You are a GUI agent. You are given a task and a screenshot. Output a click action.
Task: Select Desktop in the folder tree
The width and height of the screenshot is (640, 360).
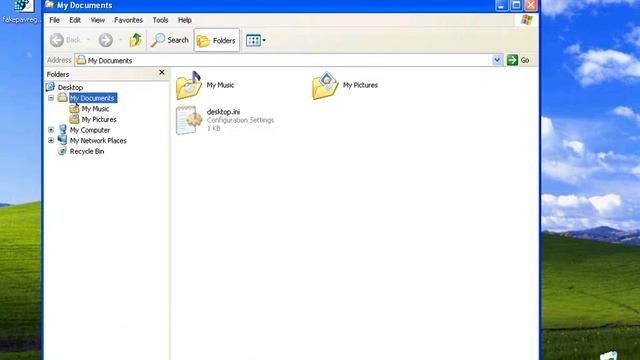click(x=70, y=87)
